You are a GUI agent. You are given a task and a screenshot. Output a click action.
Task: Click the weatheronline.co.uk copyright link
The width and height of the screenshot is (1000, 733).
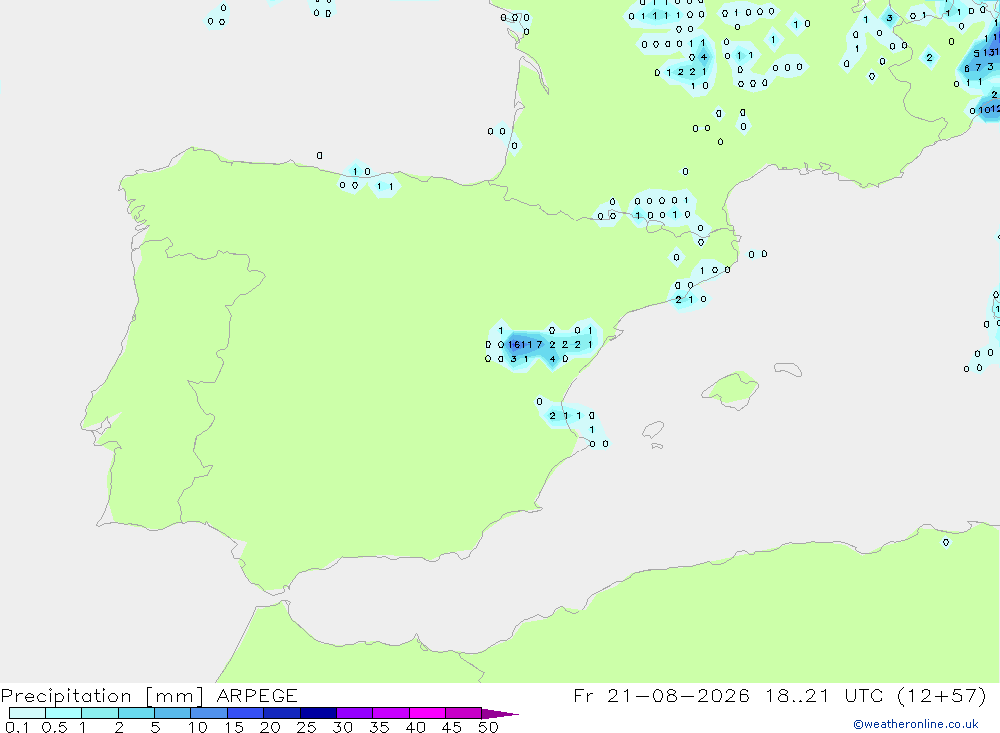tap(915, 724)
